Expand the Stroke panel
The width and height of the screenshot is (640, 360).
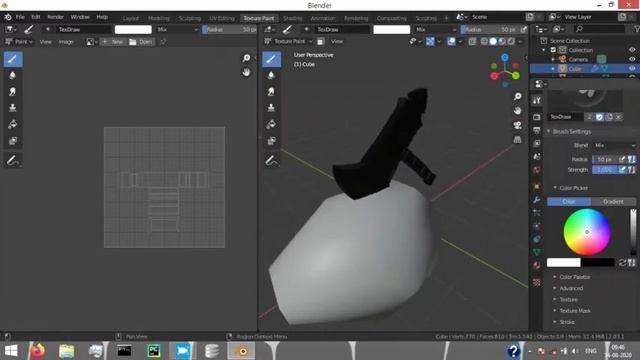pos(555,322)
